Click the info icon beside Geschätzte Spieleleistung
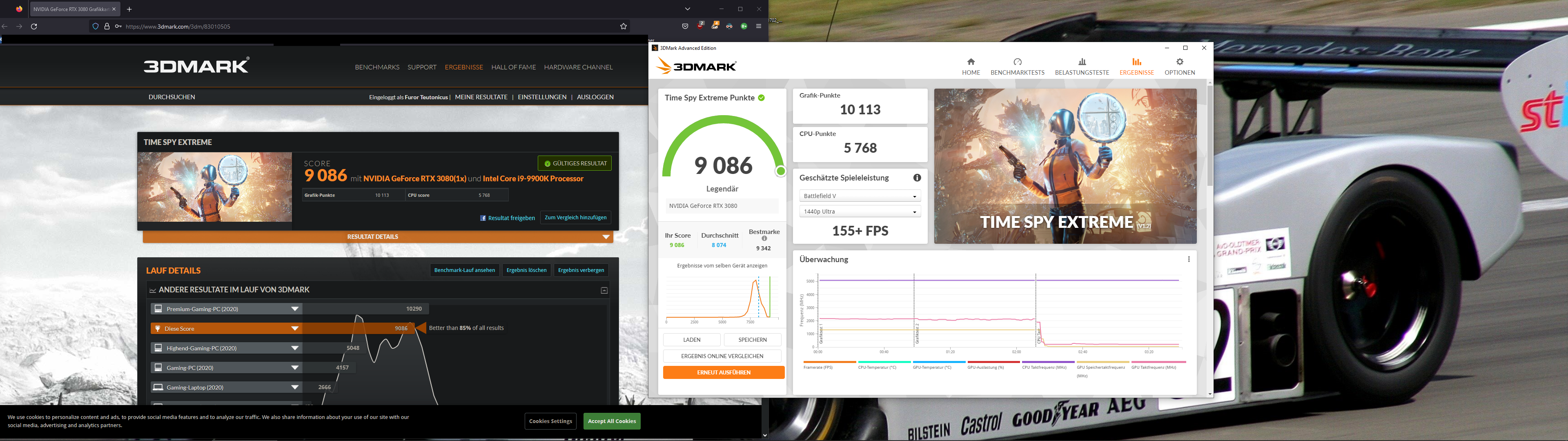This screenshot has height=441, width=1568. [917, 177]
